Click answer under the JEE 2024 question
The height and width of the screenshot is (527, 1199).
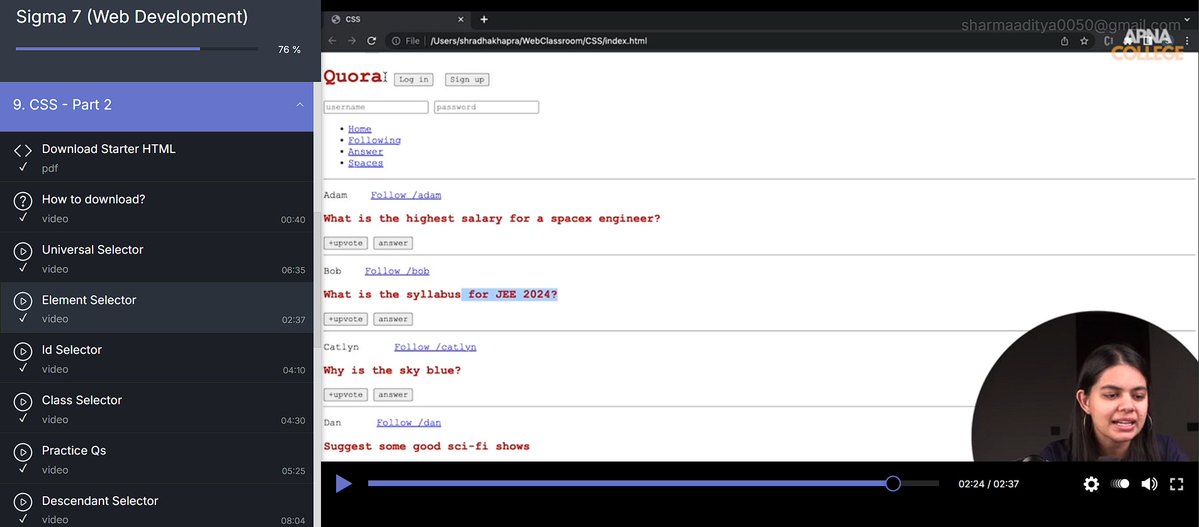(x=393, y=319)
